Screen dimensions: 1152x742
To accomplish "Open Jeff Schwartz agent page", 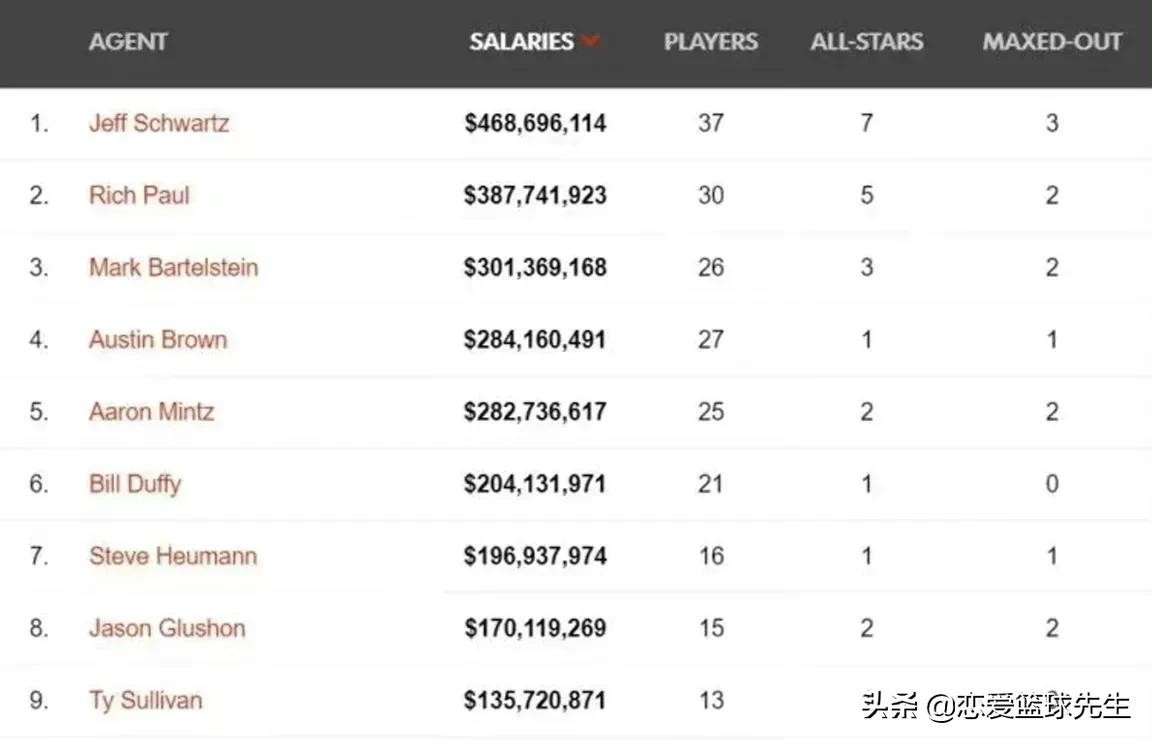I will pyautogui.click(x=159, y=123).
